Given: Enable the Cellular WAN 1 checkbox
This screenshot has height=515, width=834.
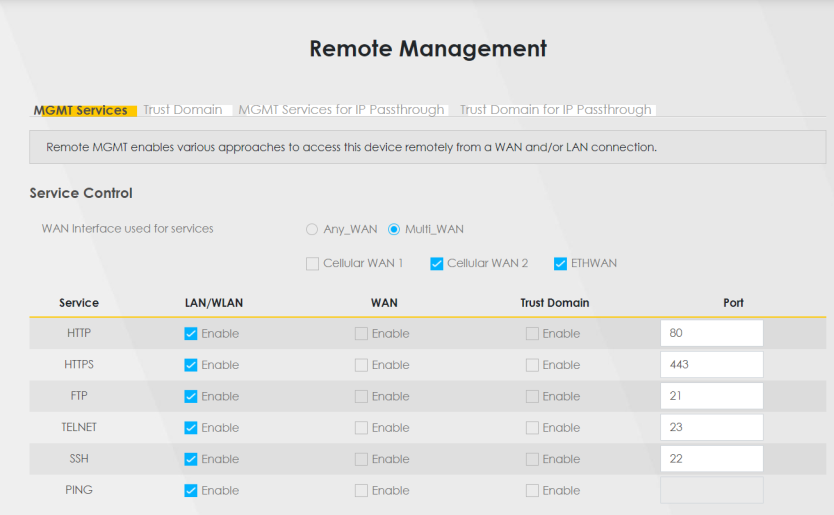Looking at the screenshot, I should pos(313,264).
